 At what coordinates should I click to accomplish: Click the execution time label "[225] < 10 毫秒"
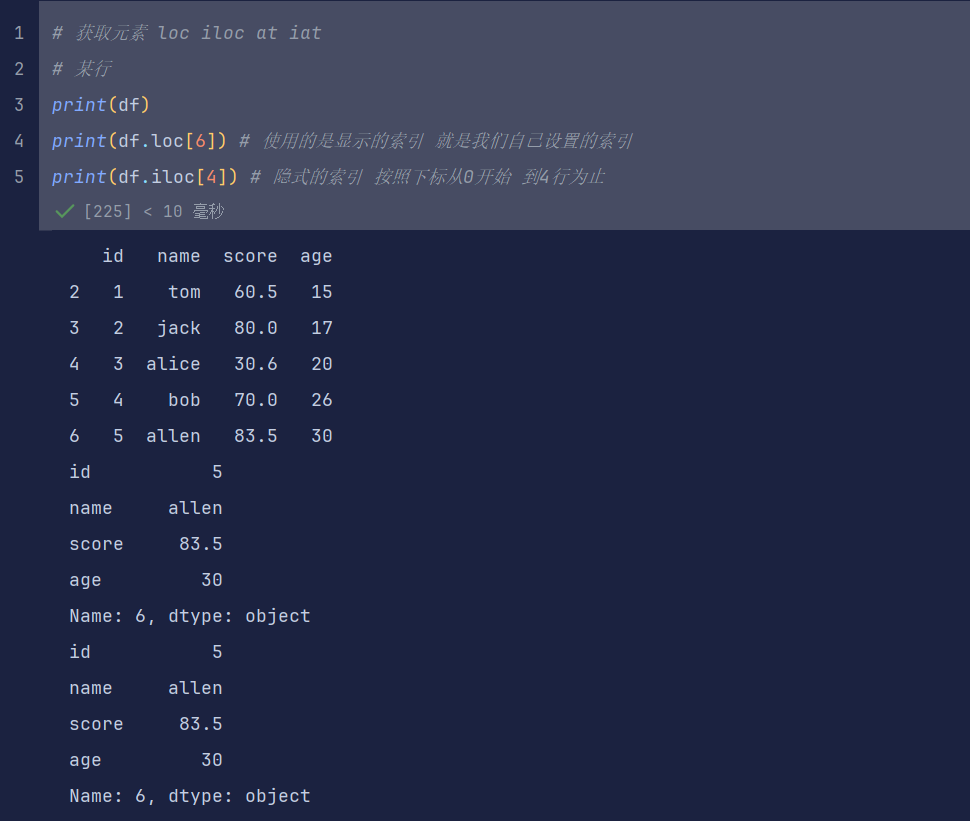(150, 211)
